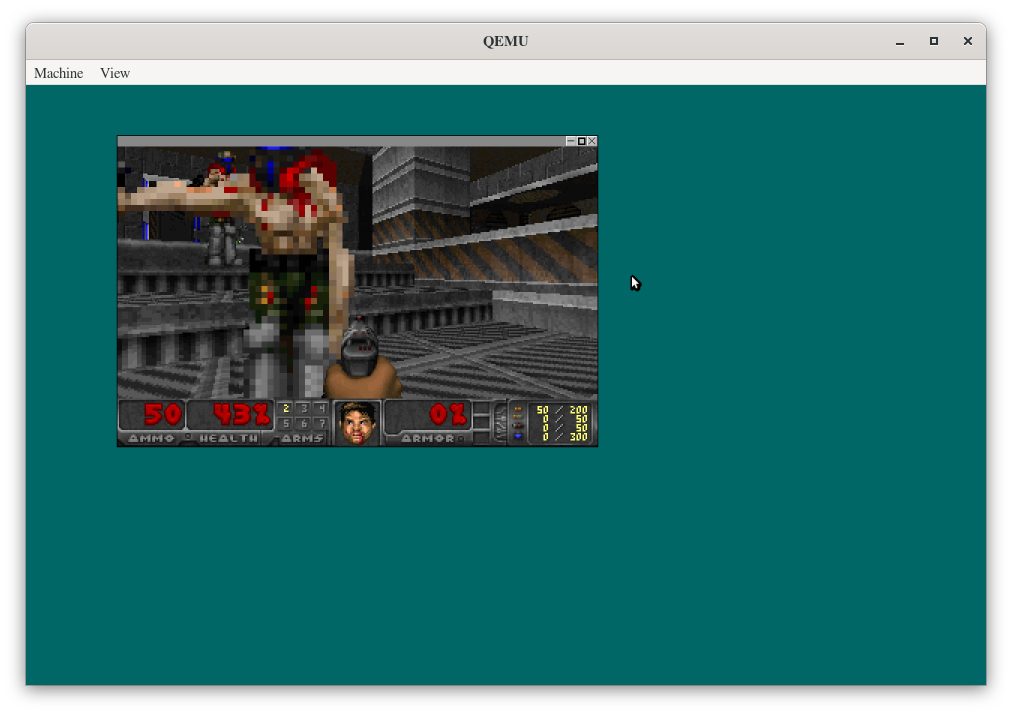
Task: Open the Machine menu
Action: (58, 73)
